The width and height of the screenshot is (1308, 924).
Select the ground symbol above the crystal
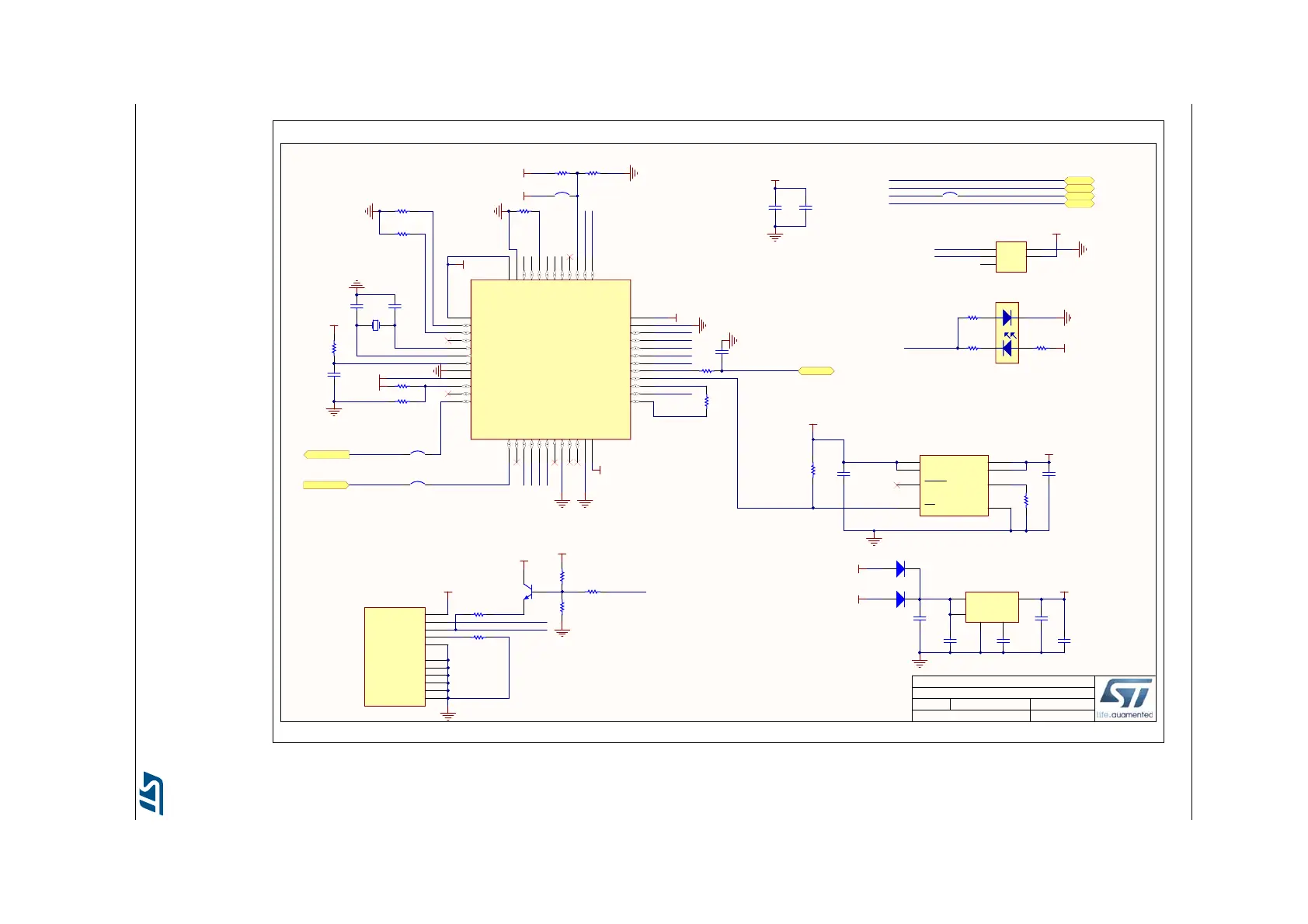coord(357,285)
